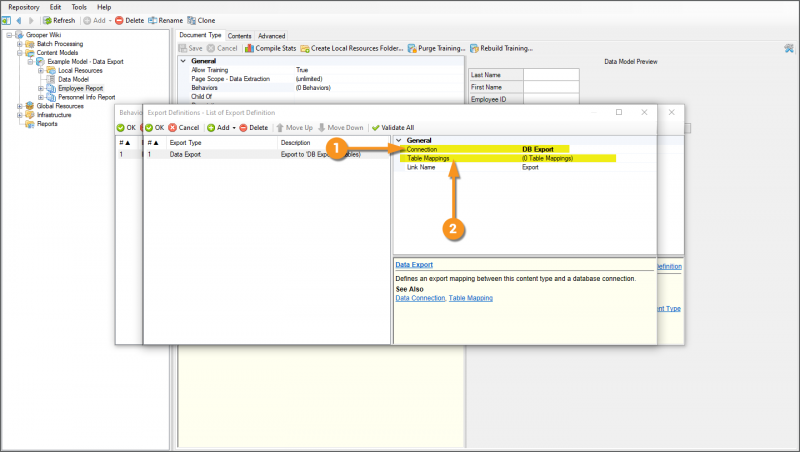800x452 pixels.
Task: Collapse the Example Model - Data Export node
Action: (30, 62)
